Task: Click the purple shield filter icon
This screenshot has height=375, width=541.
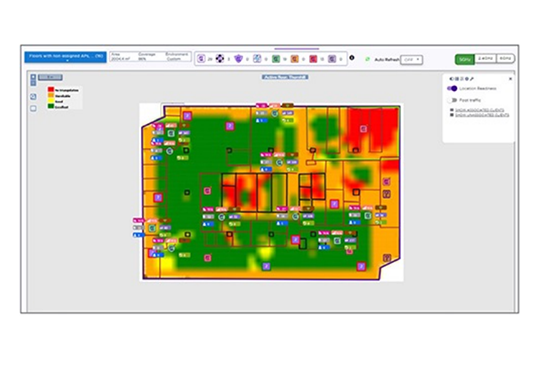Action: click(238, 59)
